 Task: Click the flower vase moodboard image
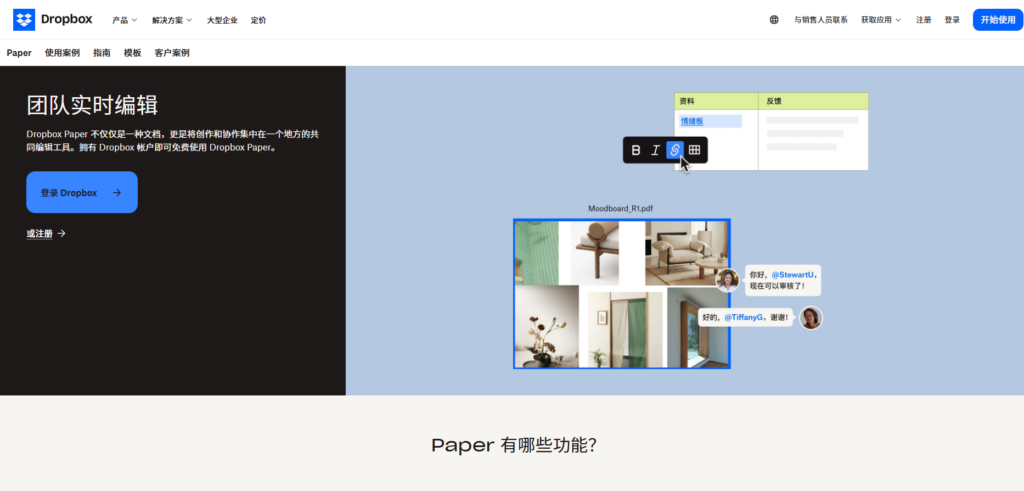[547, 326]
